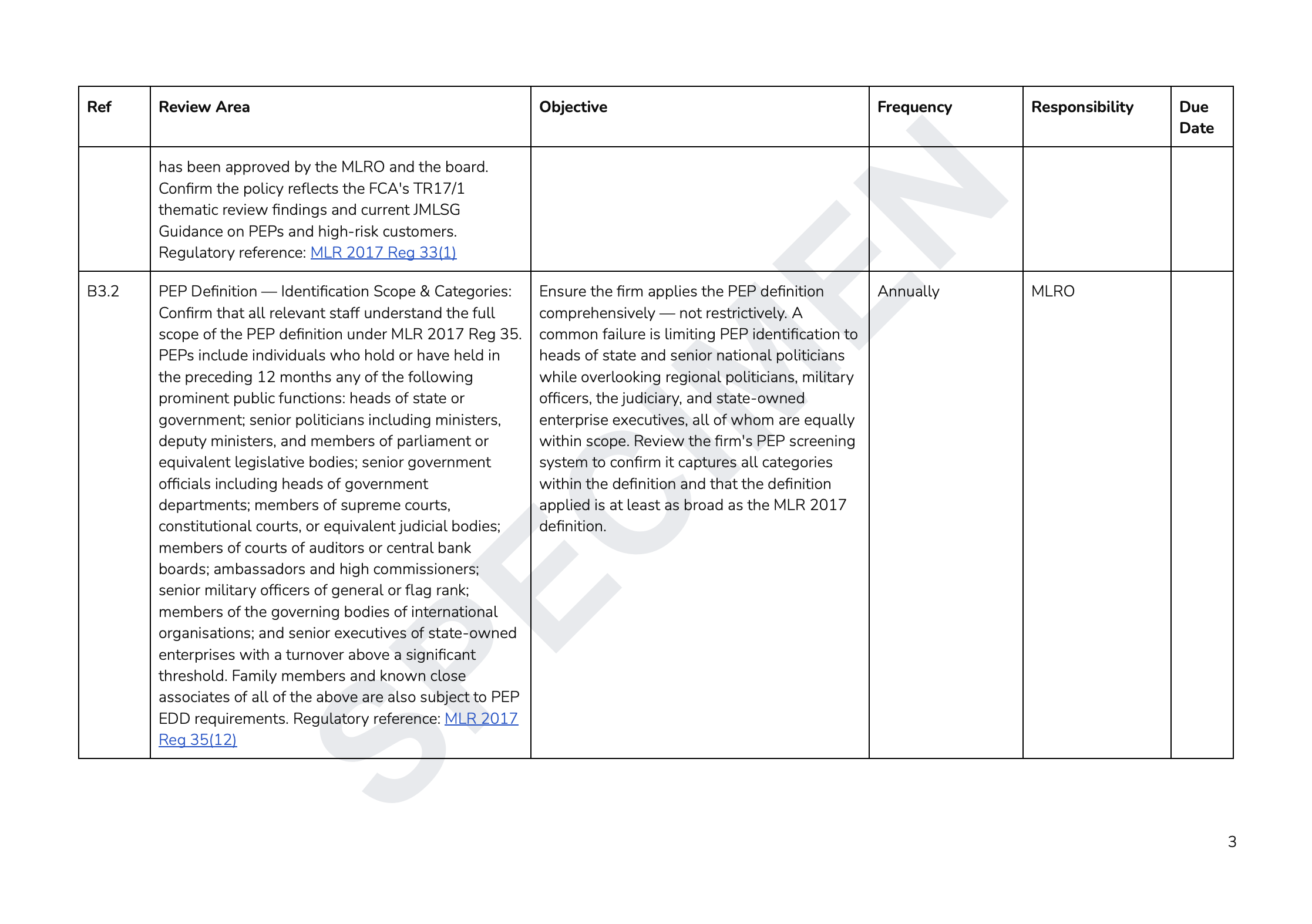Click the empty Responsibility cell in first row
Image resolution: width=1312 pixels, height=924 pixels.
click(x=1096, y=209)
